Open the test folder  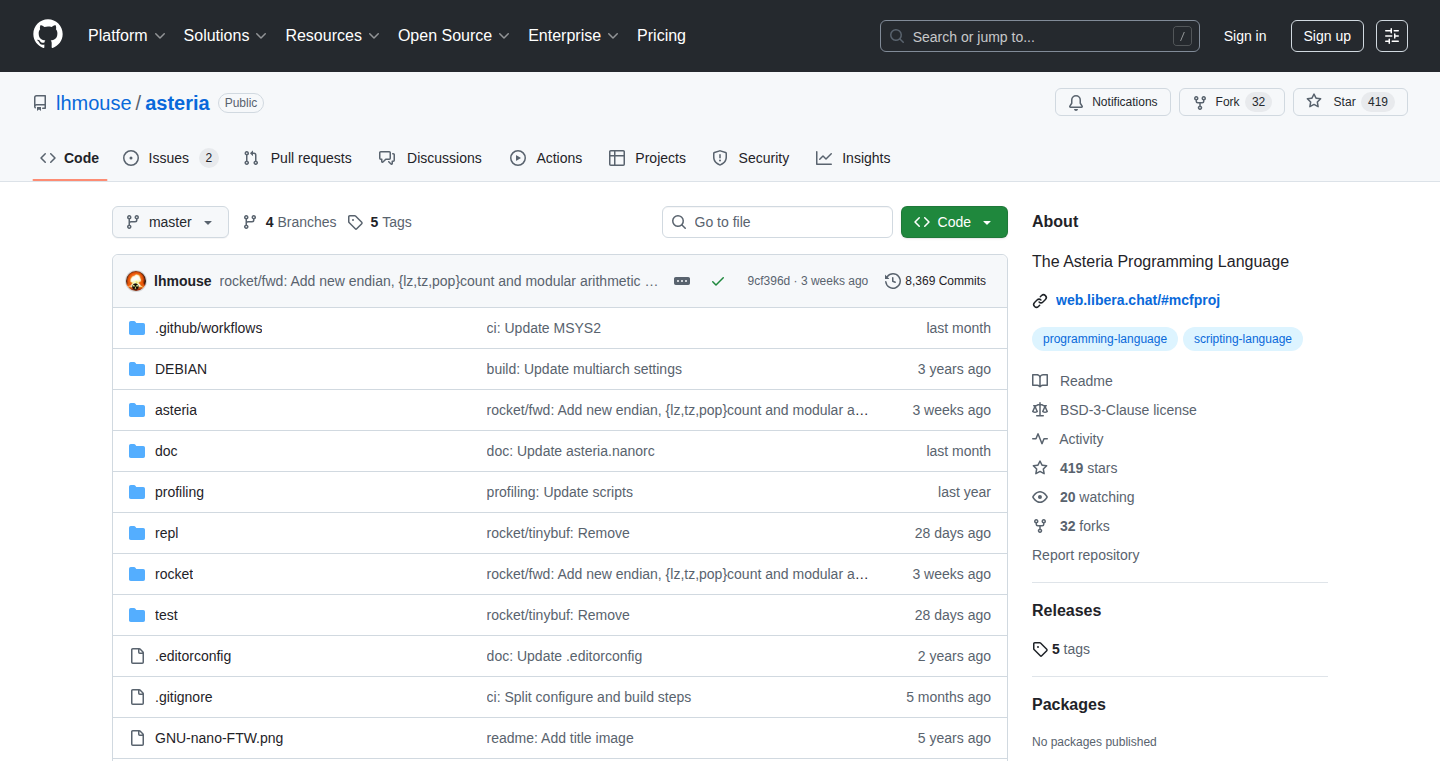tap(167, 615)
